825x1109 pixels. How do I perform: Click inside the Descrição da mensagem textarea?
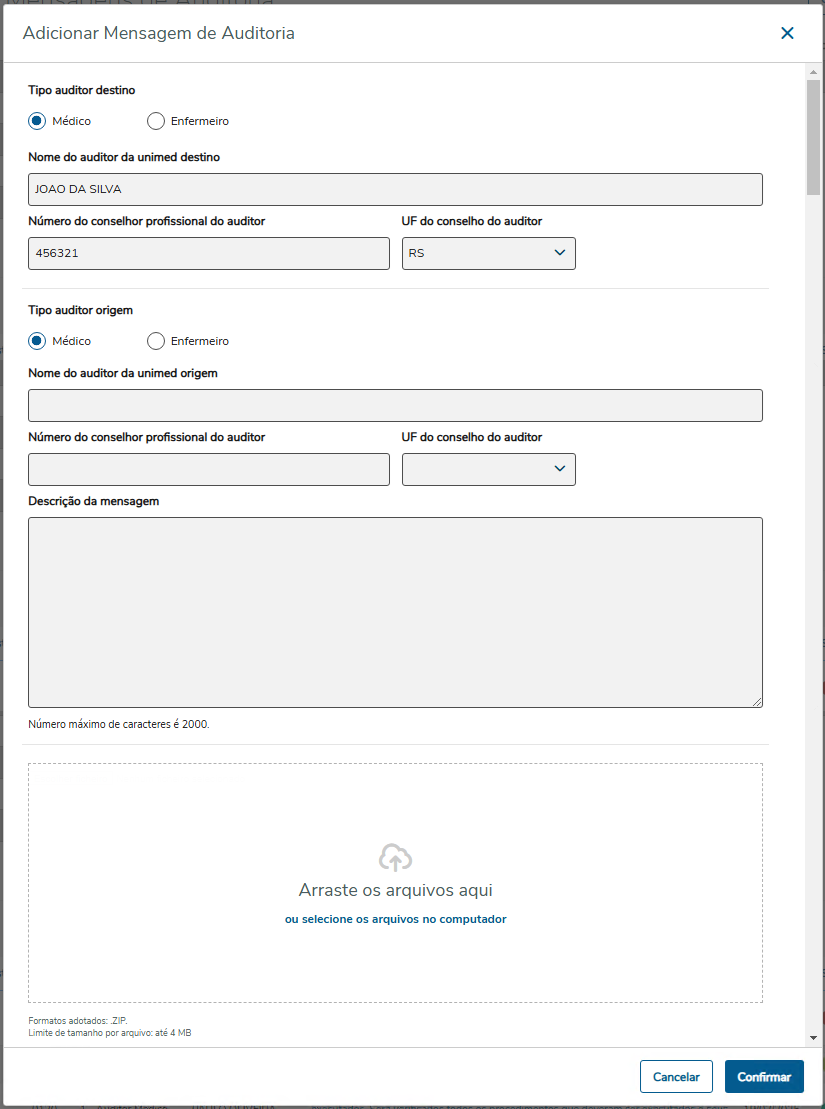395,612
